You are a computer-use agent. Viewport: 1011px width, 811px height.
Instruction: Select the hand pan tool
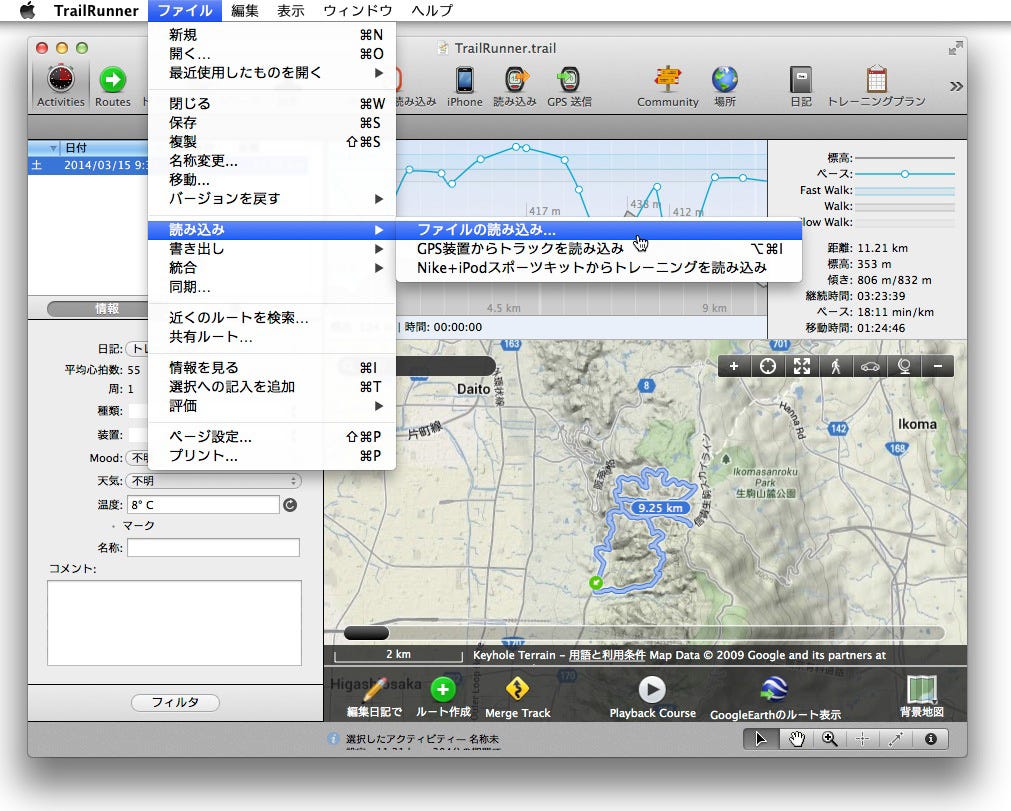click(796, 739)
